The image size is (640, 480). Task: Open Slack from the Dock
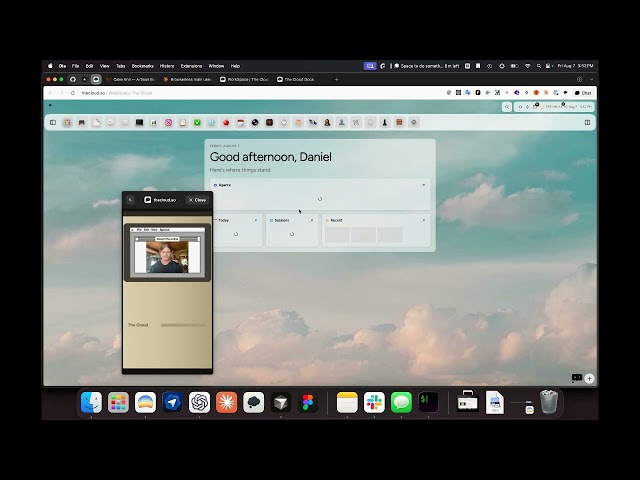pos(374,402)
